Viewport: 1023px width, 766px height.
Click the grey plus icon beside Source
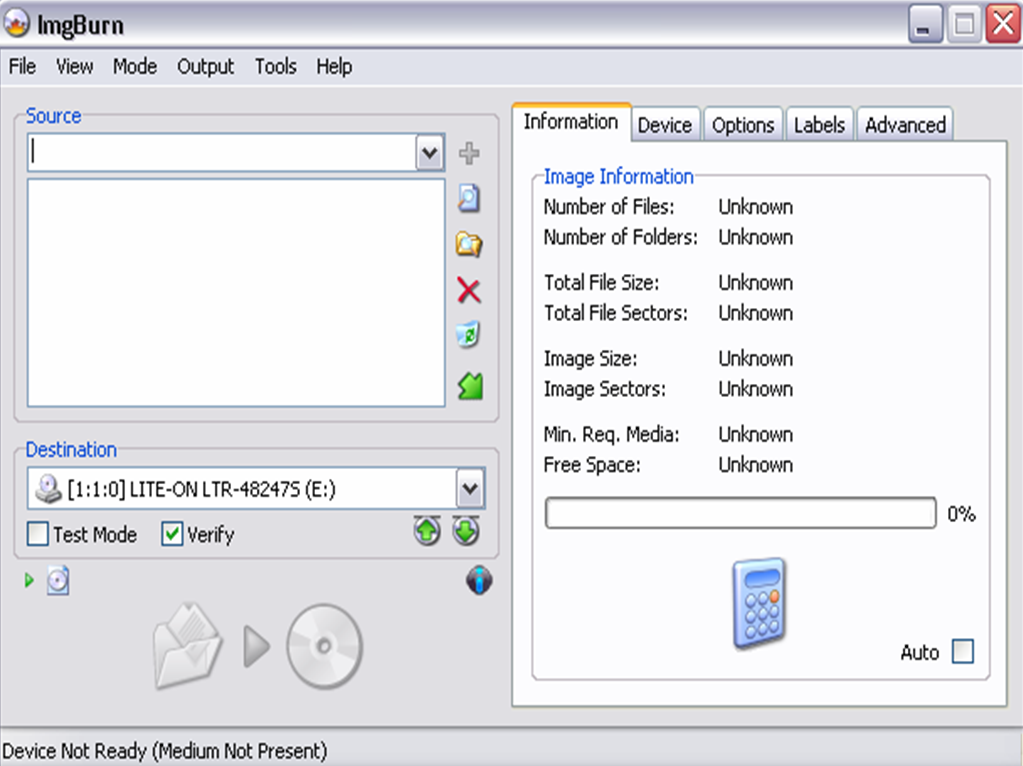click(x=469, y=153)
